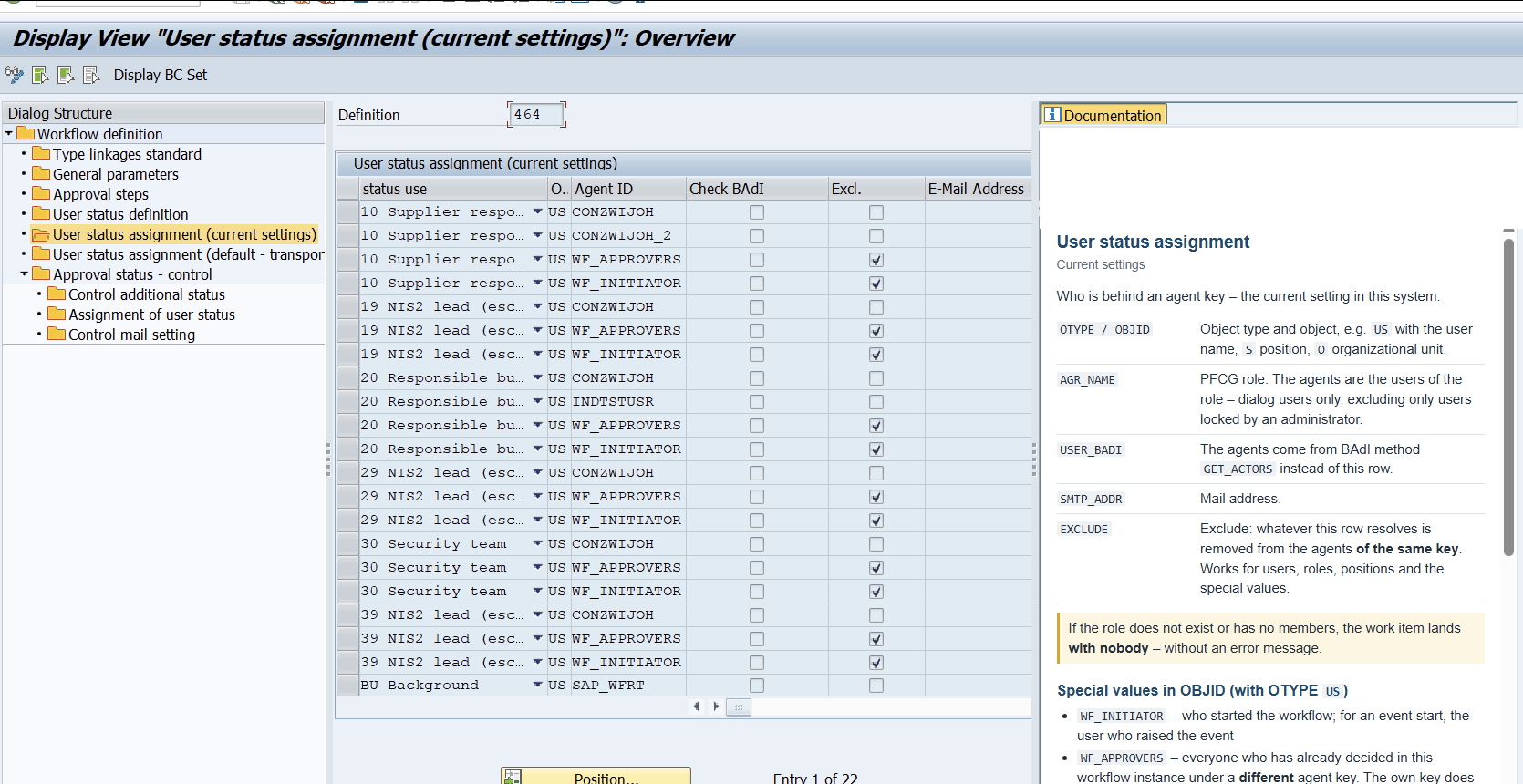This screenshot has height=784, width=1523.
Task: Click the splitter grip right of the table
Action: tap(1034, 460)
